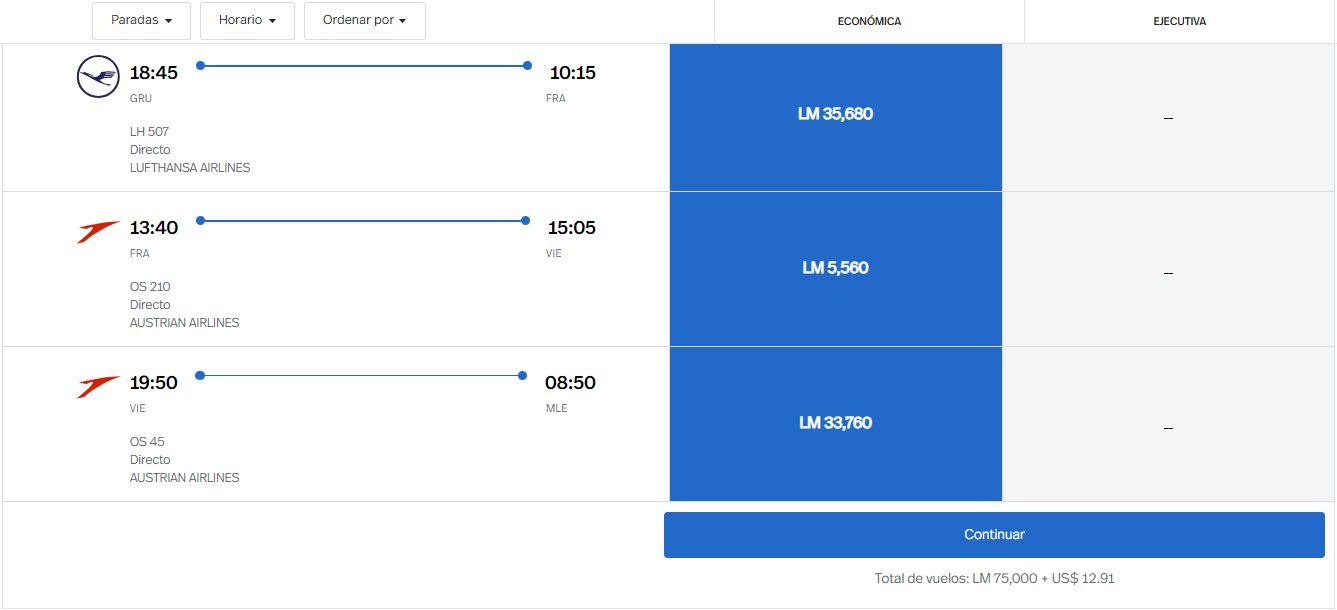Screen dimensions: 1337x610
Task: Click the executive cell for flight OS 210
Action: click(1168, 272)
